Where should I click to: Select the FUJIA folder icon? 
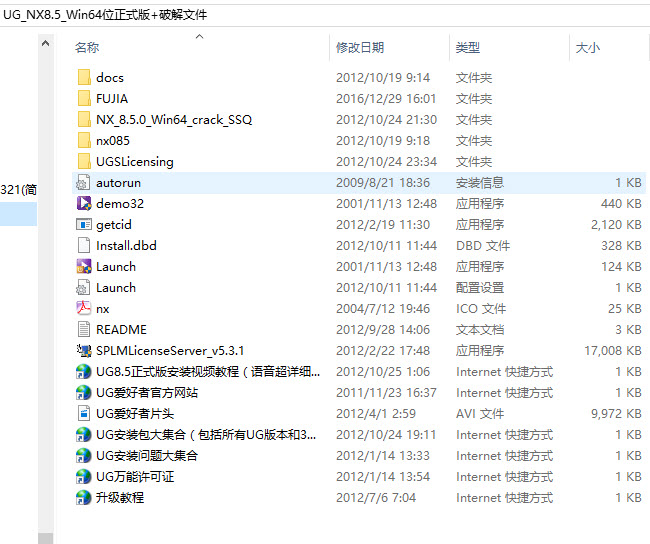pos(84,99)
